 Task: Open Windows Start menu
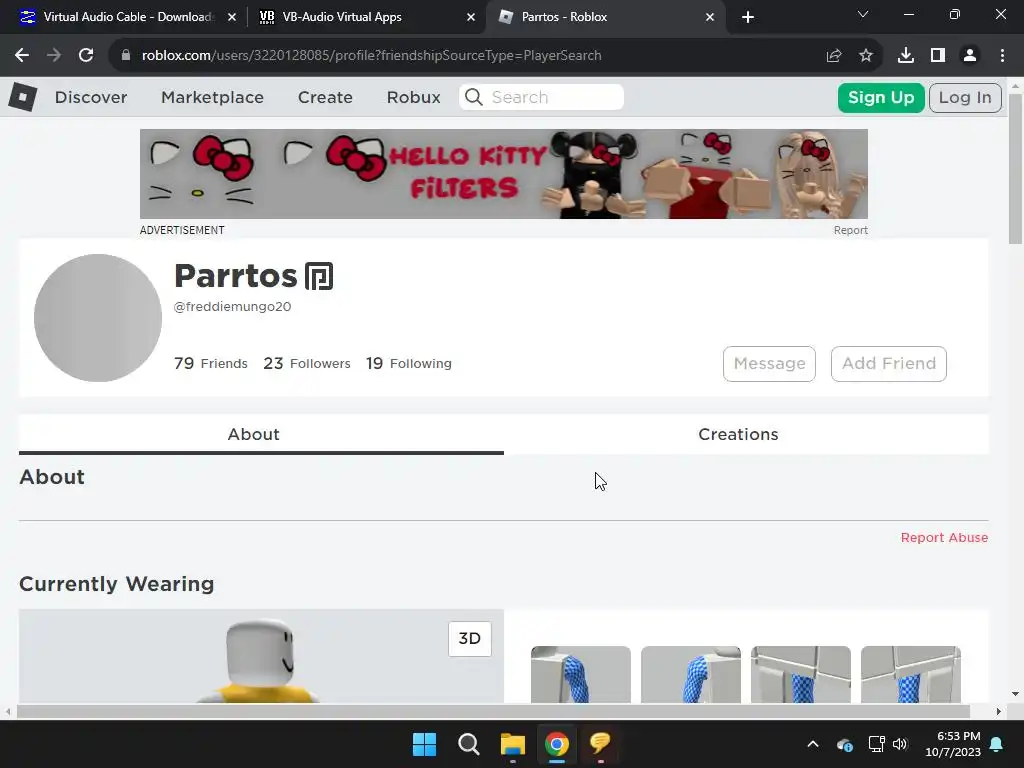coord(424,744)
